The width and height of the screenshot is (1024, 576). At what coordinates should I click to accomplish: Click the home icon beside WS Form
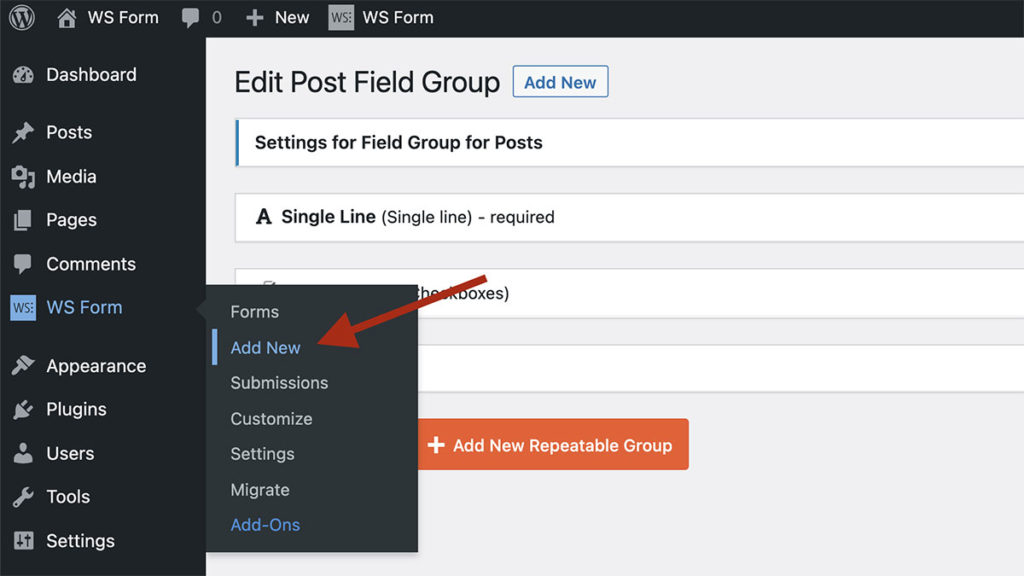click(66, 18)
